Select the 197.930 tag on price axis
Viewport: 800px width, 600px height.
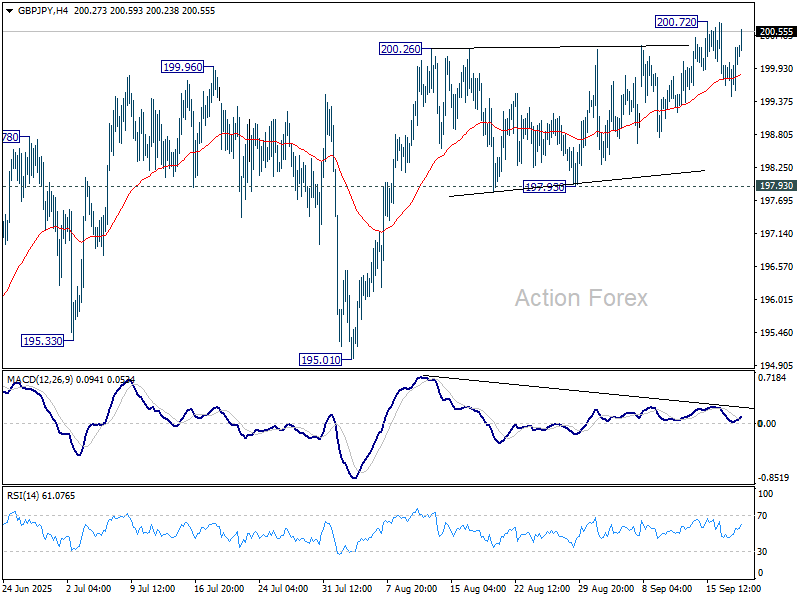click(776, 186)
